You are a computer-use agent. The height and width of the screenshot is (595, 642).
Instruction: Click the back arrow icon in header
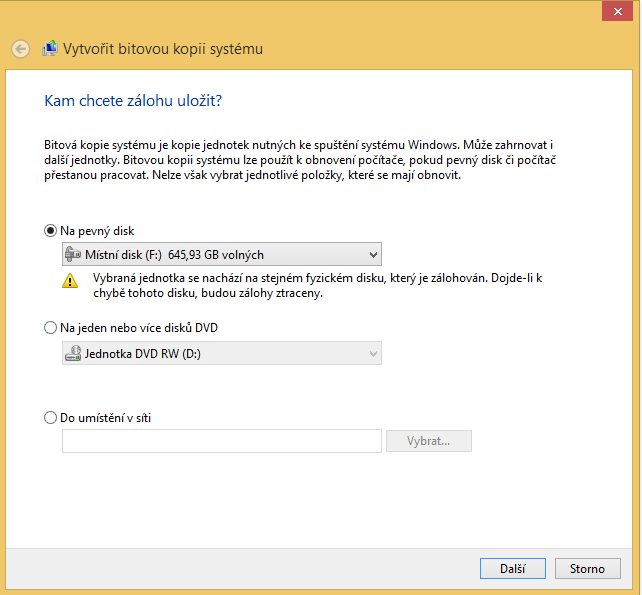(20, 49)
